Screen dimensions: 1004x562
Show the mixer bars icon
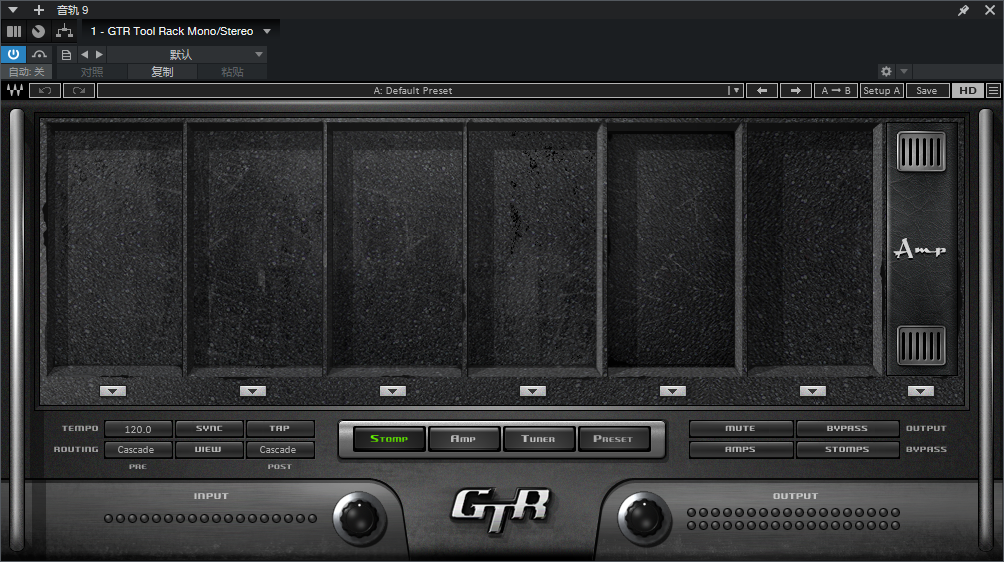coord(13,31)
